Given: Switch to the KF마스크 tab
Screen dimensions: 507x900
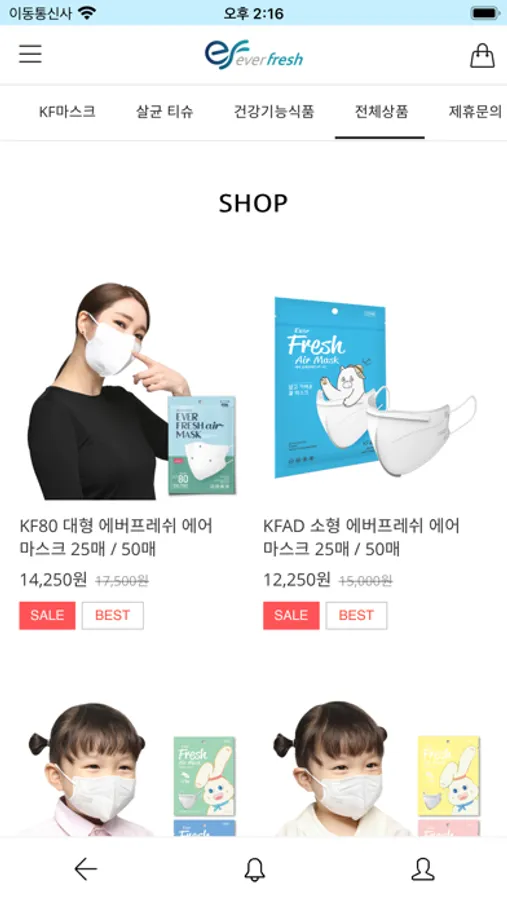Looking at the screenshot, I should tap(67, 111).
